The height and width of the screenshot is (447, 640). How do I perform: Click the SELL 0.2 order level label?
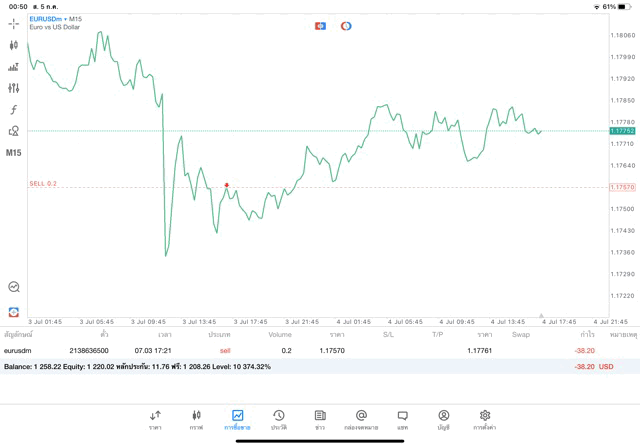point(43,184)
